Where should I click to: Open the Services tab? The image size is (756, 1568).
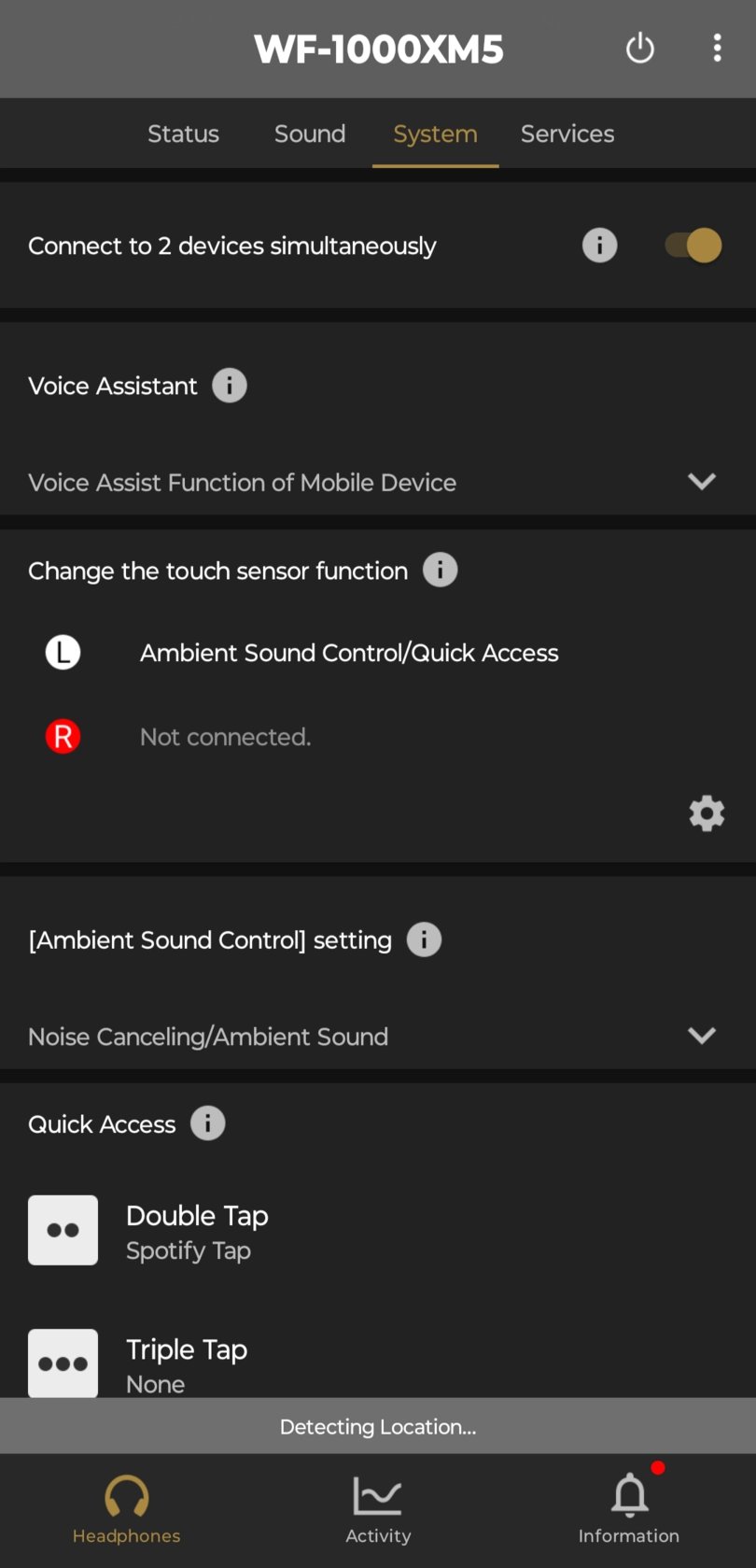[x=567, y=134]
